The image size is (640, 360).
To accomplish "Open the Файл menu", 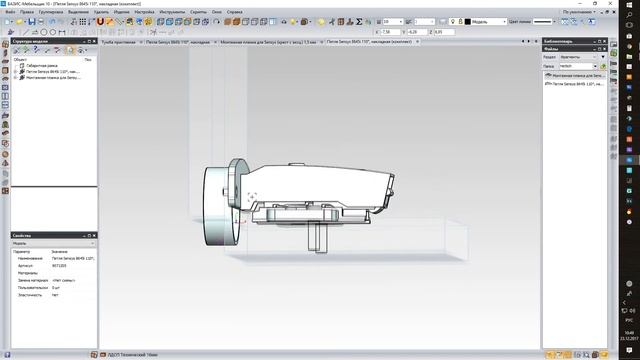I will click(10, 12).
